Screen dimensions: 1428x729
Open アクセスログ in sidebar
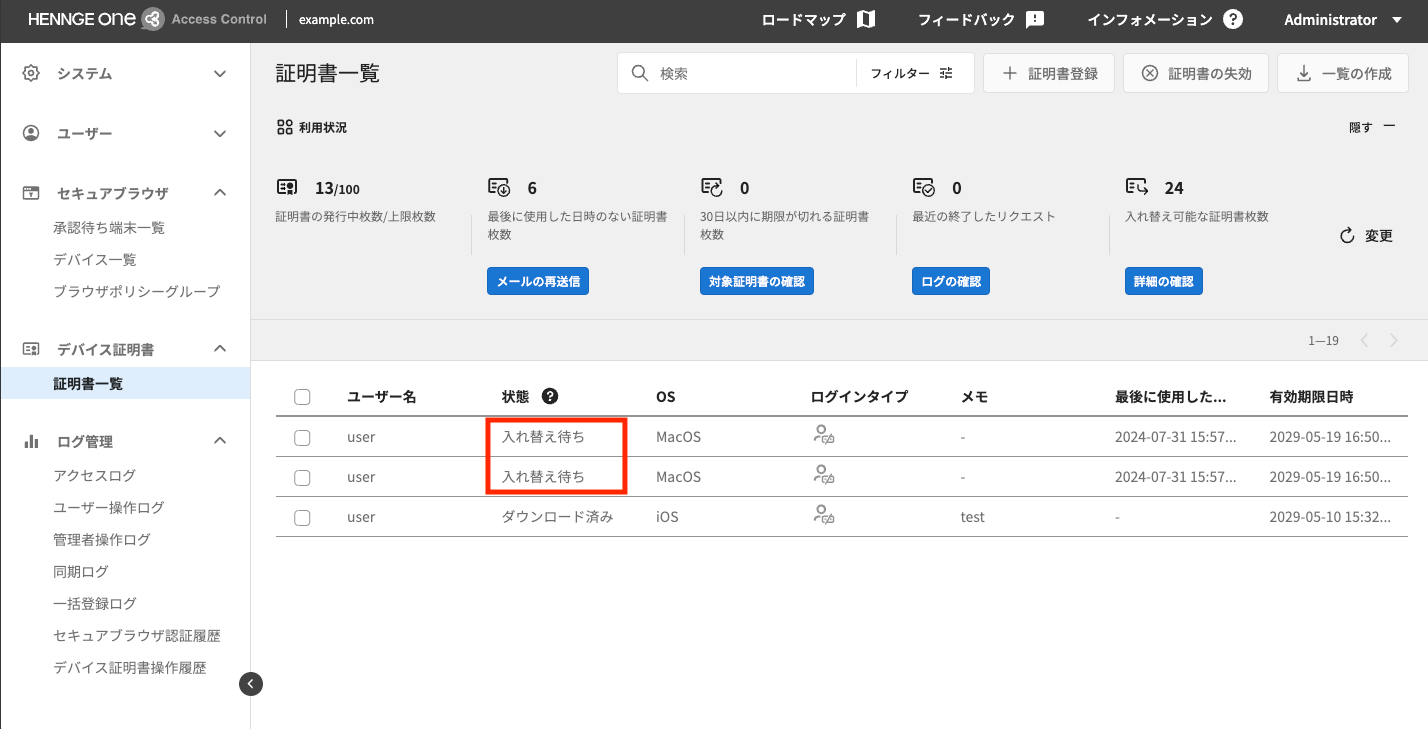[x=94, y=476]
